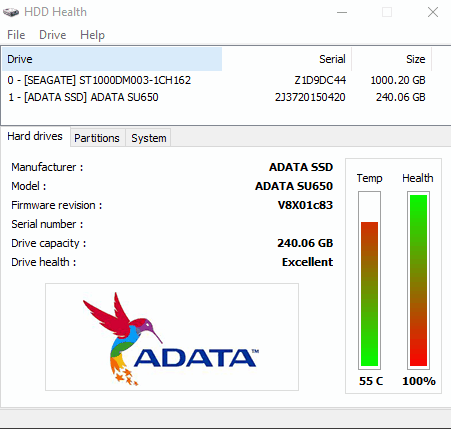Click serial Z1D9DC44 in the list
The height and width of the screenshot is (429, 451).
click(320, 80)
